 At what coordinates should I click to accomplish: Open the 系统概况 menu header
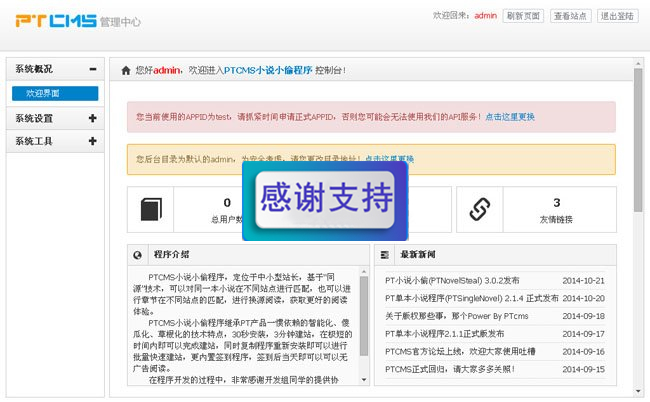(x=55, y=69)
